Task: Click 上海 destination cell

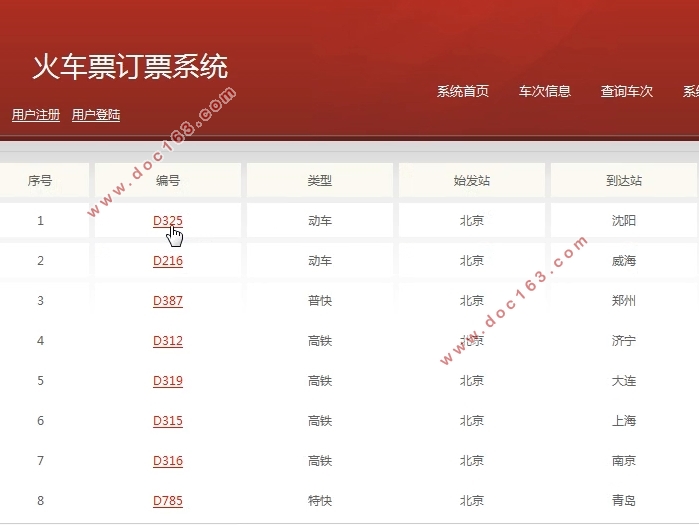Action: 624,421
